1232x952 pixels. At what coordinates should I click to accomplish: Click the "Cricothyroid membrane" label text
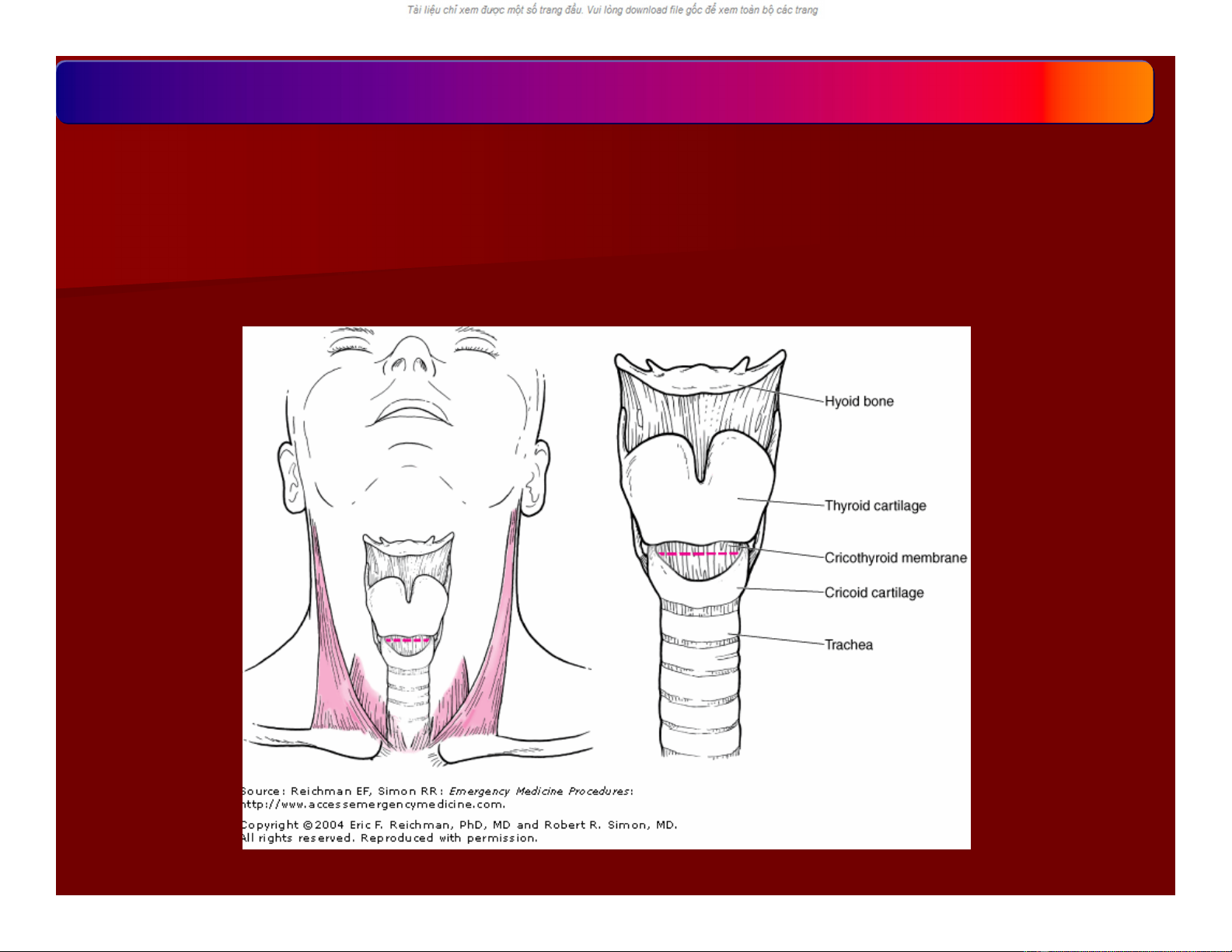895,558
